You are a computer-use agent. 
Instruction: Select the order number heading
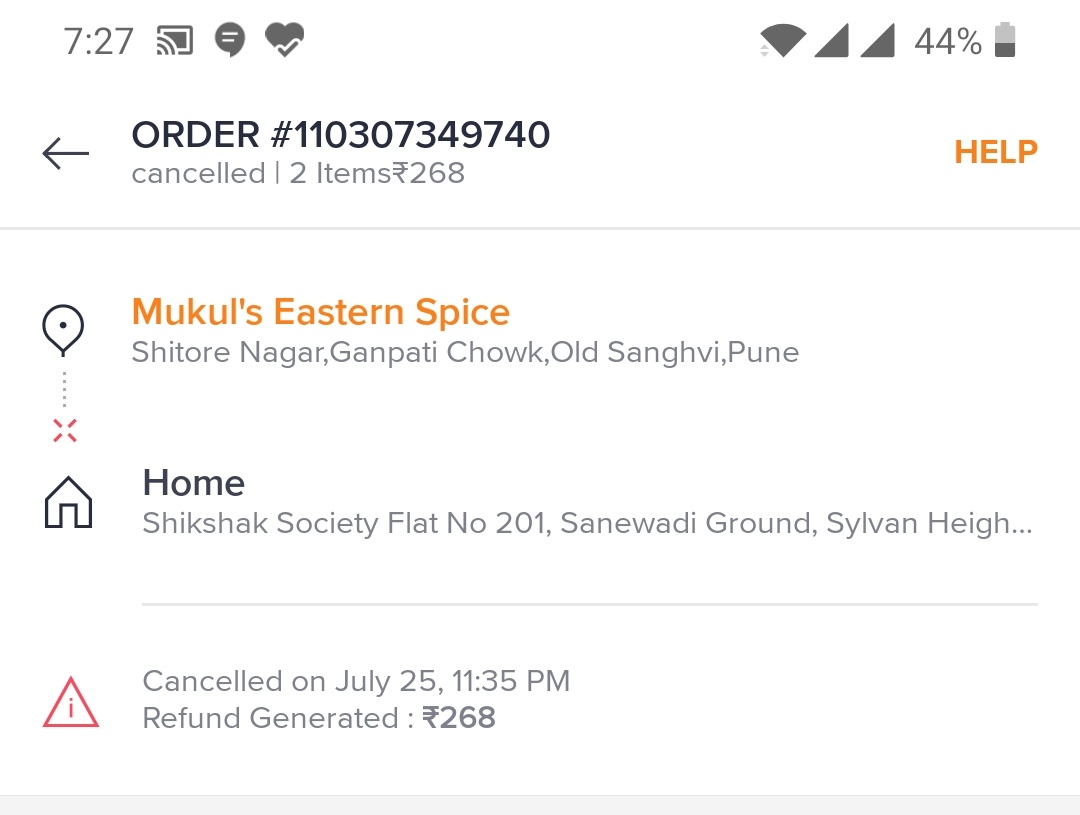tap(340, 134)
